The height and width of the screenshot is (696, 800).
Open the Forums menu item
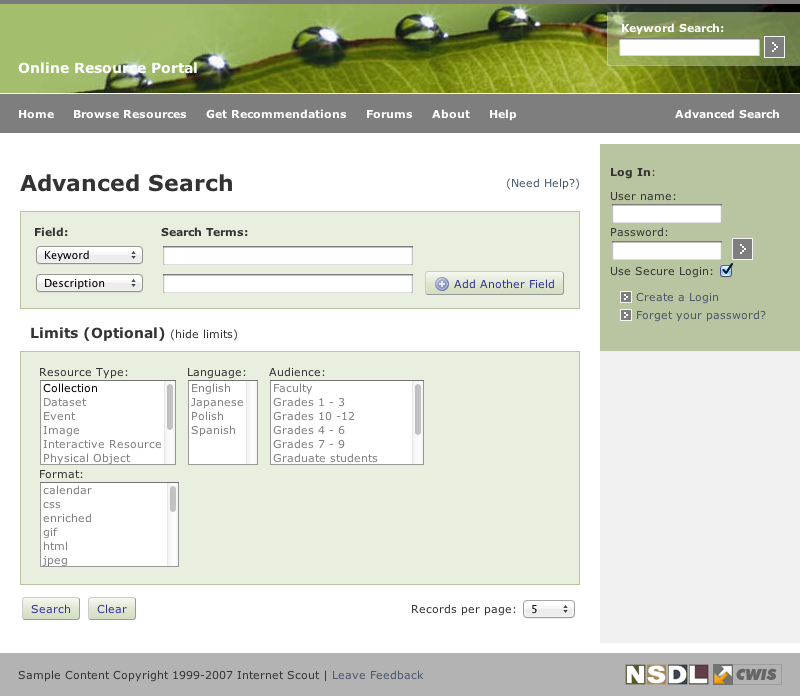[x=389, y=114]
